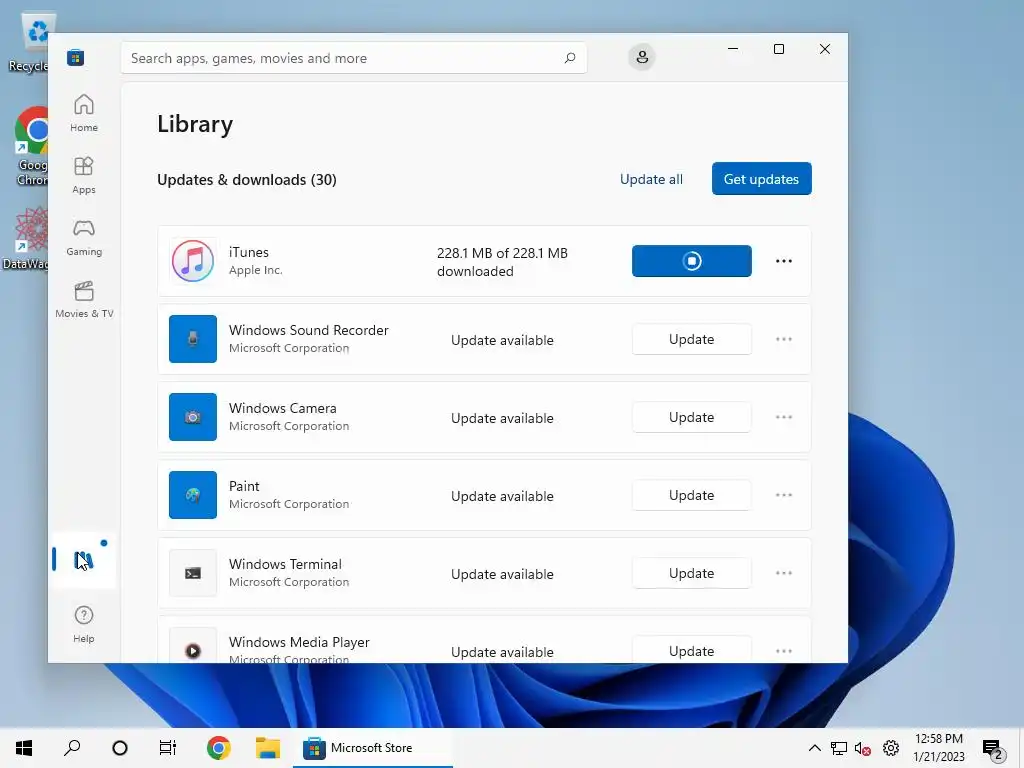This screenshot has height=768, width=1024.
Task: Open more options for iTunes
Action: [784, 261]
